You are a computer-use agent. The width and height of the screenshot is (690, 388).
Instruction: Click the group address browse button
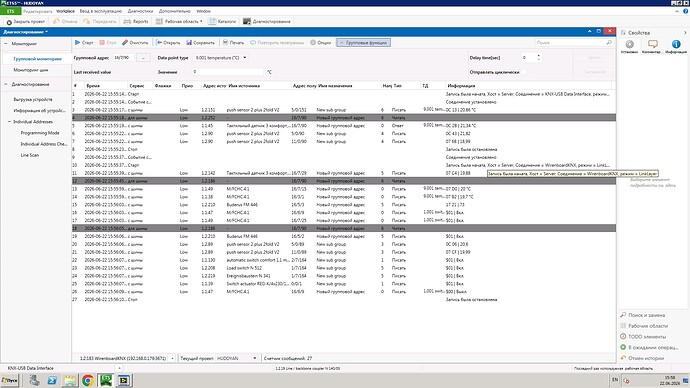143,58
